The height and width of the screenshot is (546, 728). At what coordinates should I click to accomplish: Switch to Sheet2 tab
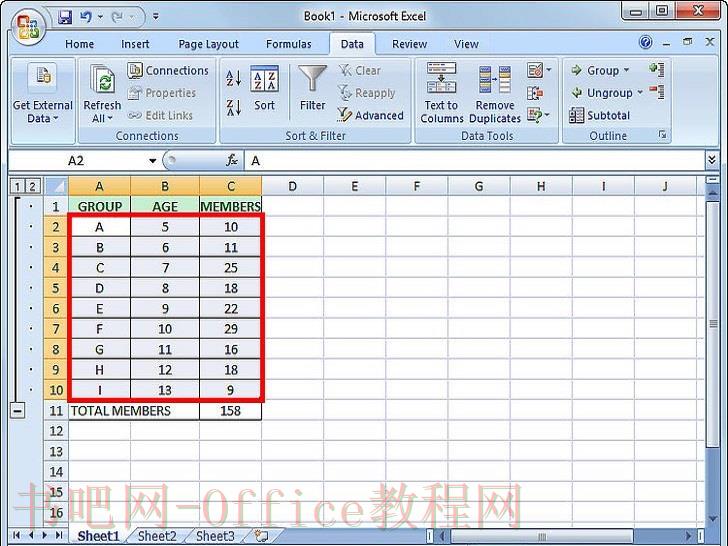click(157, 536)
